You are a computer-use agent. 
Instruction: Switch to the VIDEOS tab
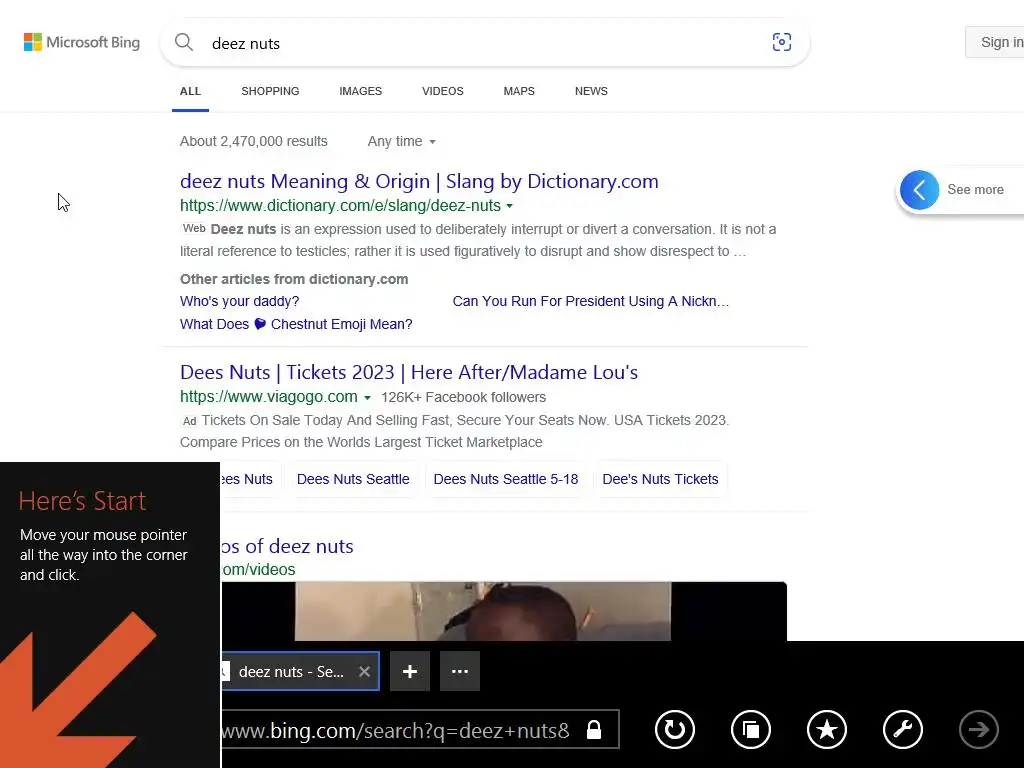click(x=443, y=91)
